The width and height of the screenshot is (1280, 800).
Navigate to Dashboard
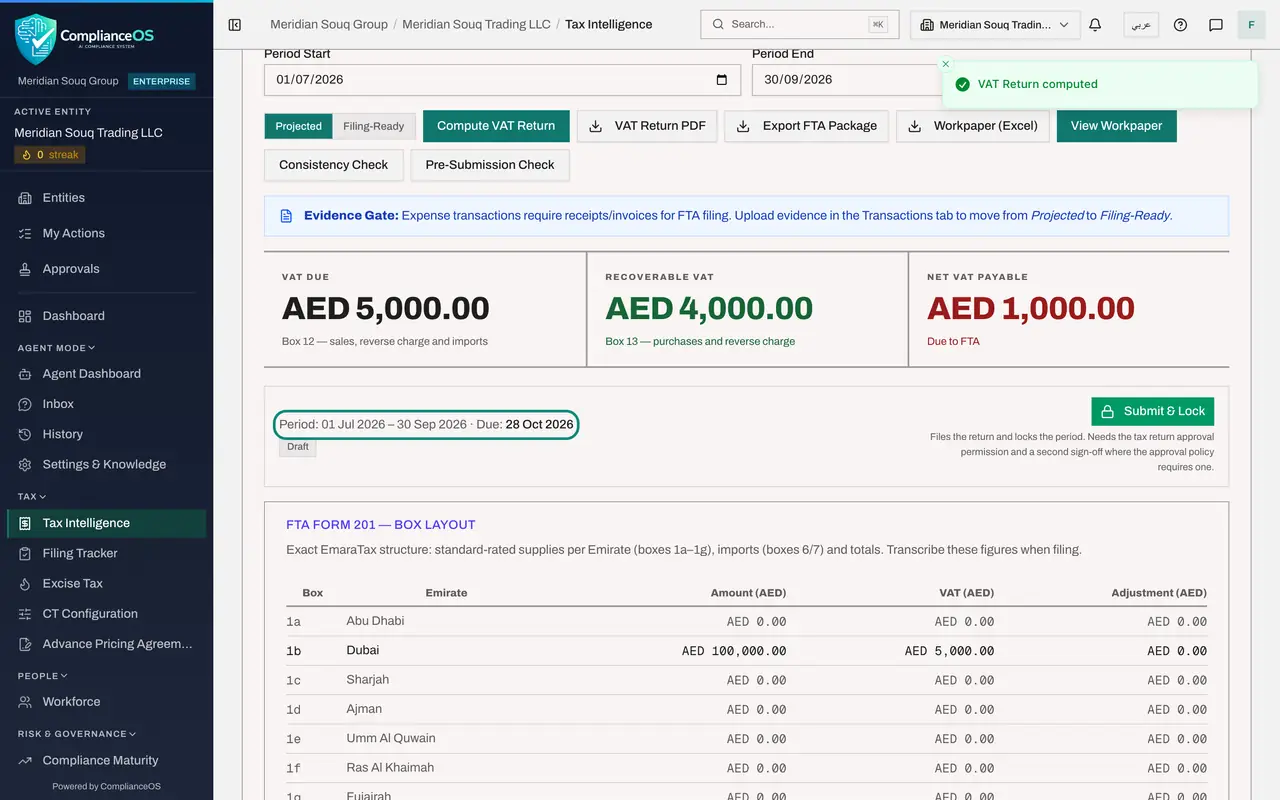click(107, 316)
